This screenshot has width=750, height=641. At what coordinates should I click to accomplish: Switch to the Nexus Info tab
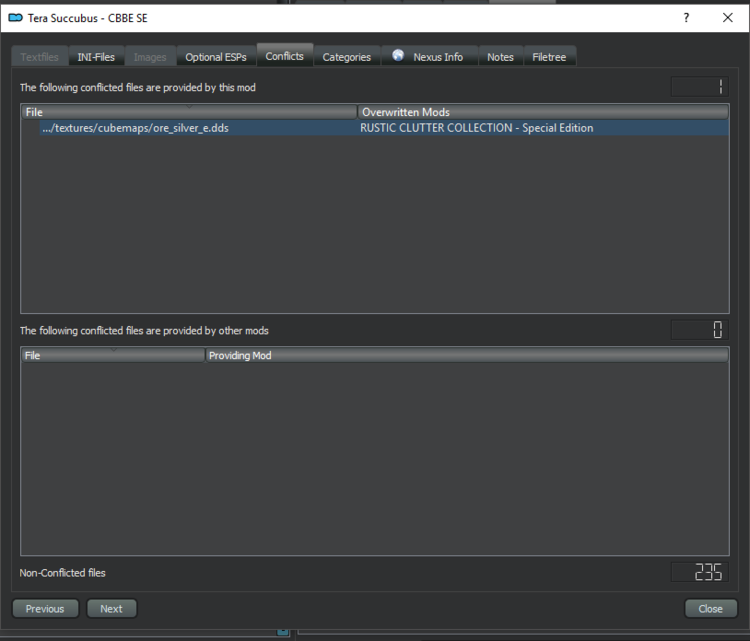(x=430, y=57)
